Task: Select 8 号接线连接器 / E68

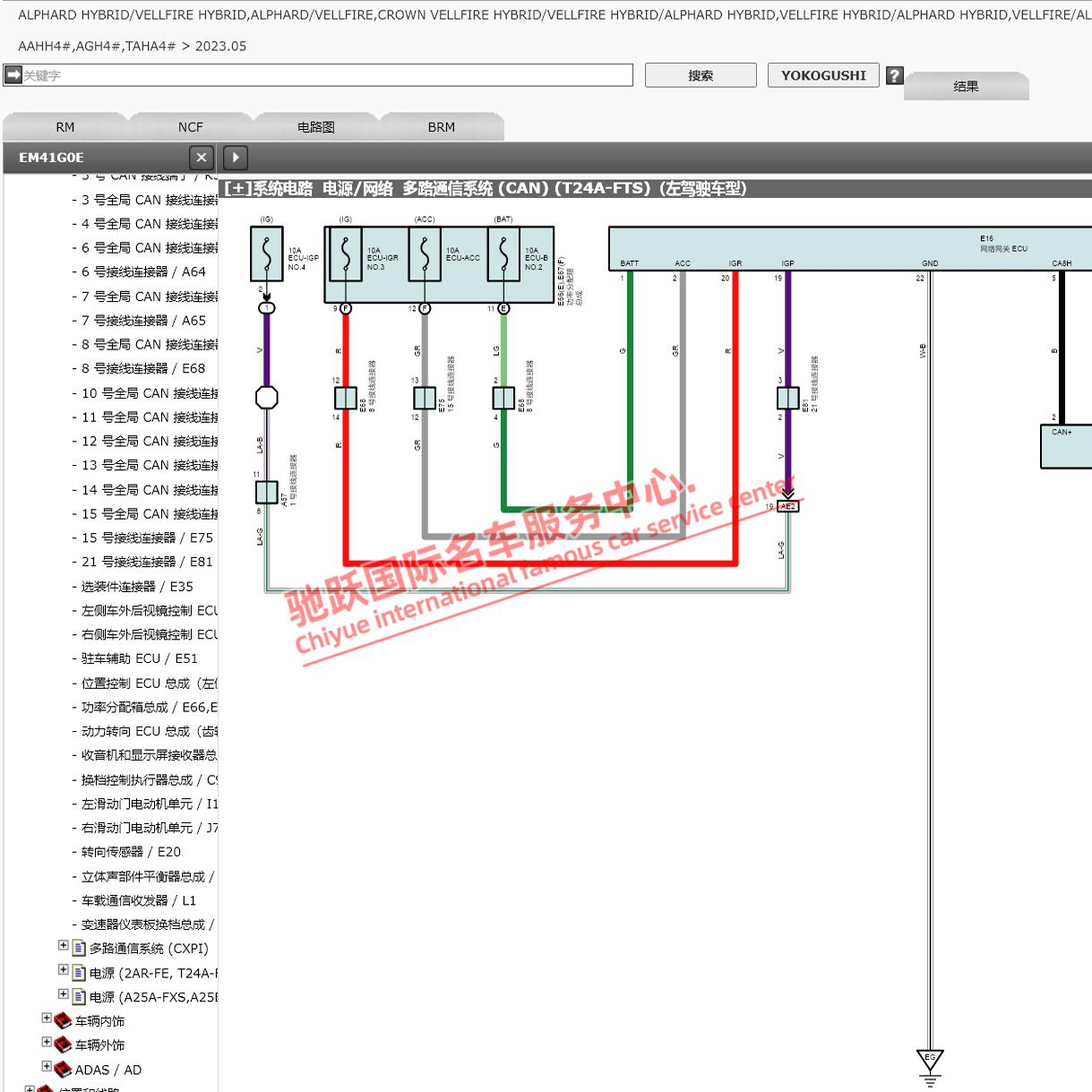Action: tap(143, 368)
